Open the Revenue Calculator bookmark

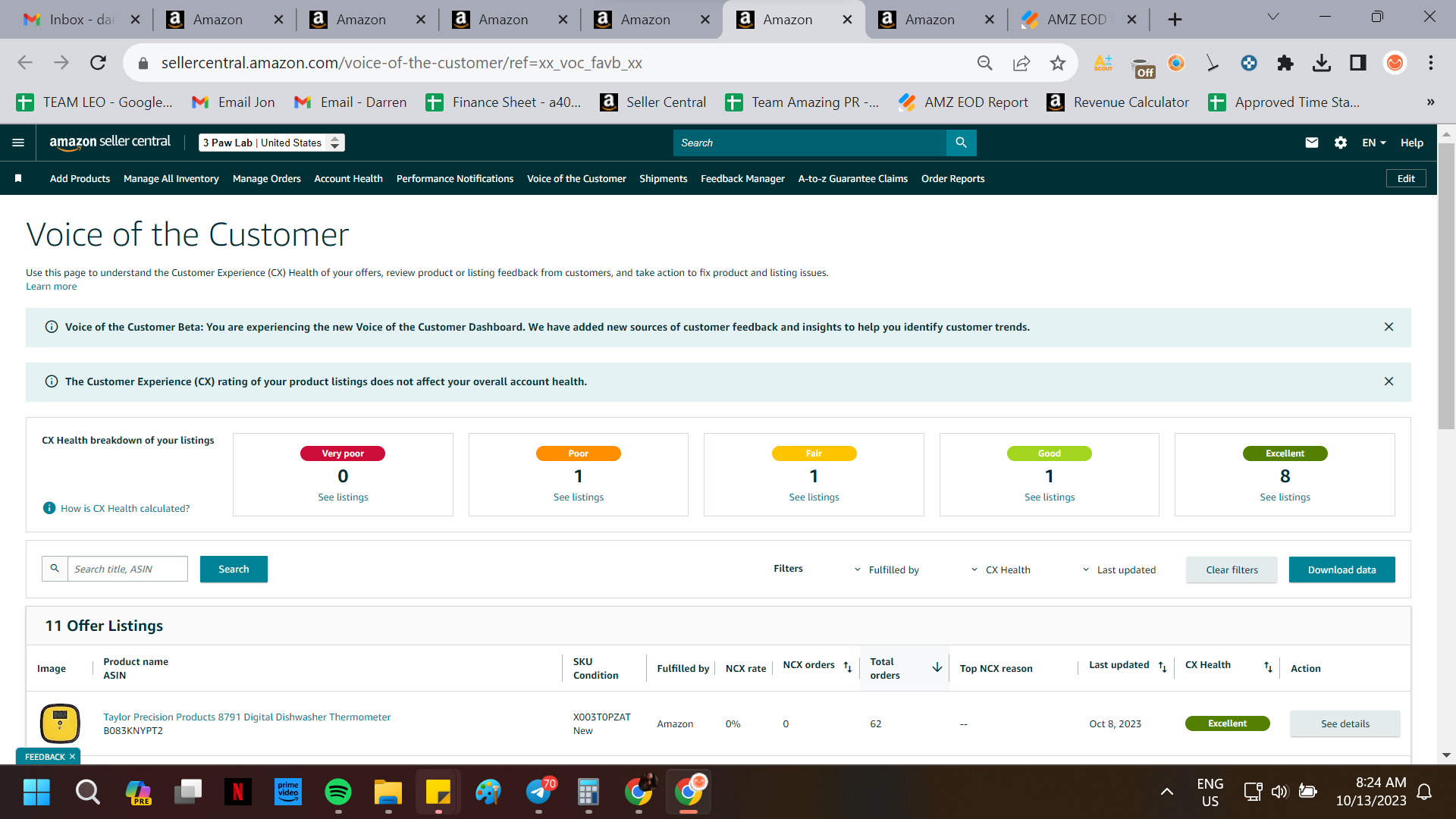[1117, 102]
